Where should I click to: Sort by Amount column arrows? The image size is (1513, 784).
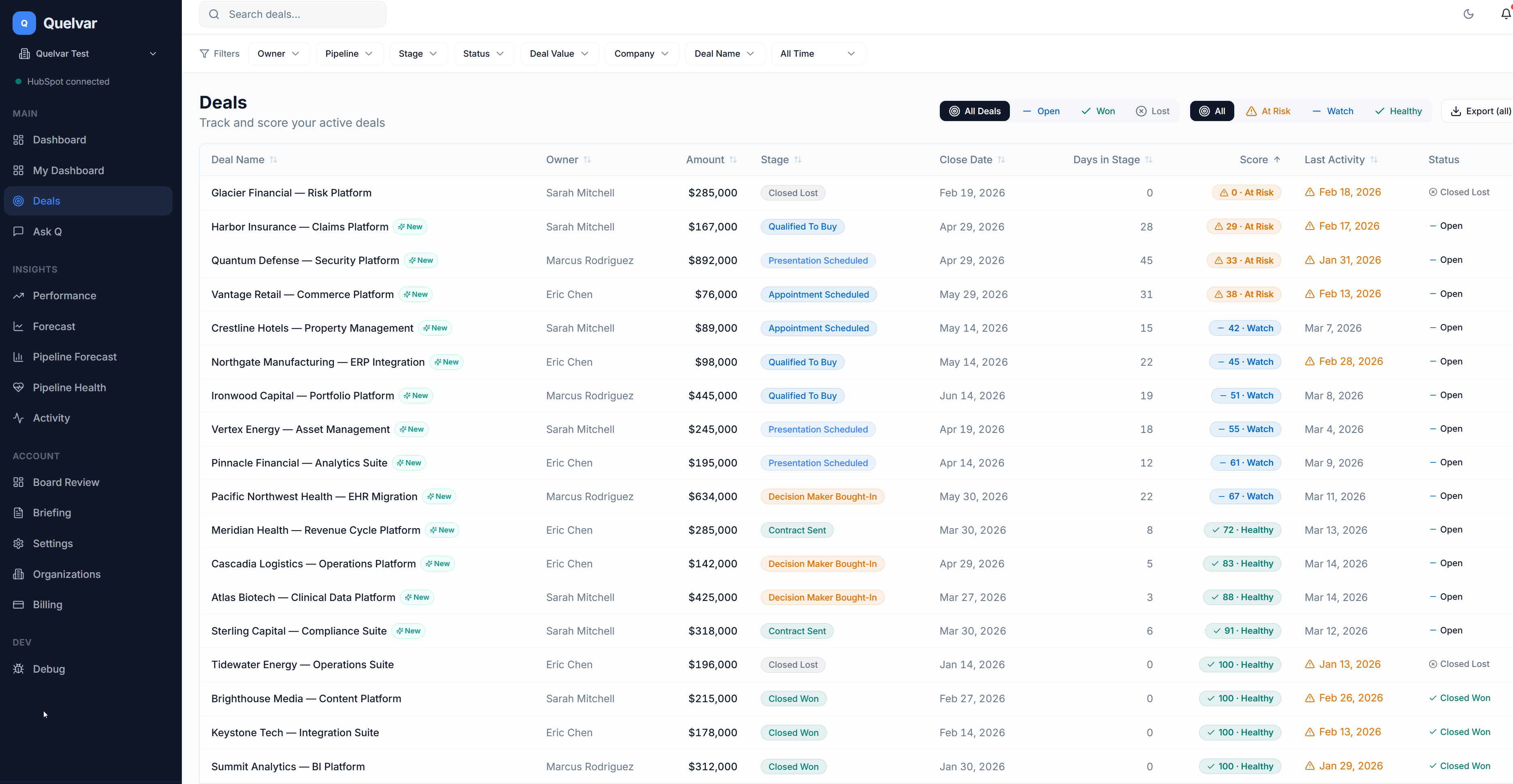(733, 160)
